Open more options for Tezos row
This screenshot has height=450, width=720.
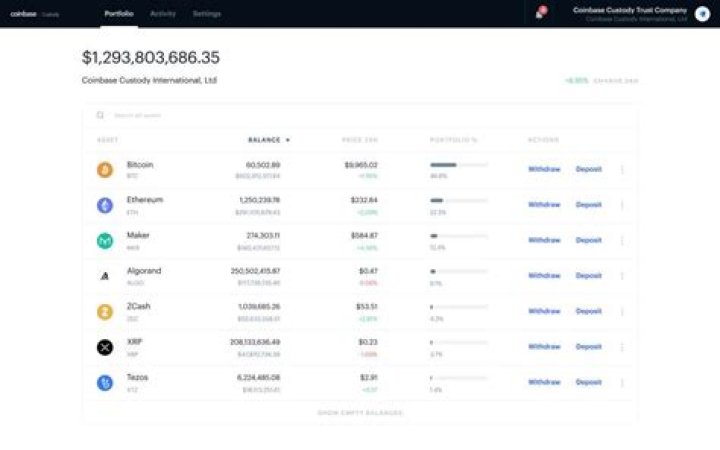(622, 382)
